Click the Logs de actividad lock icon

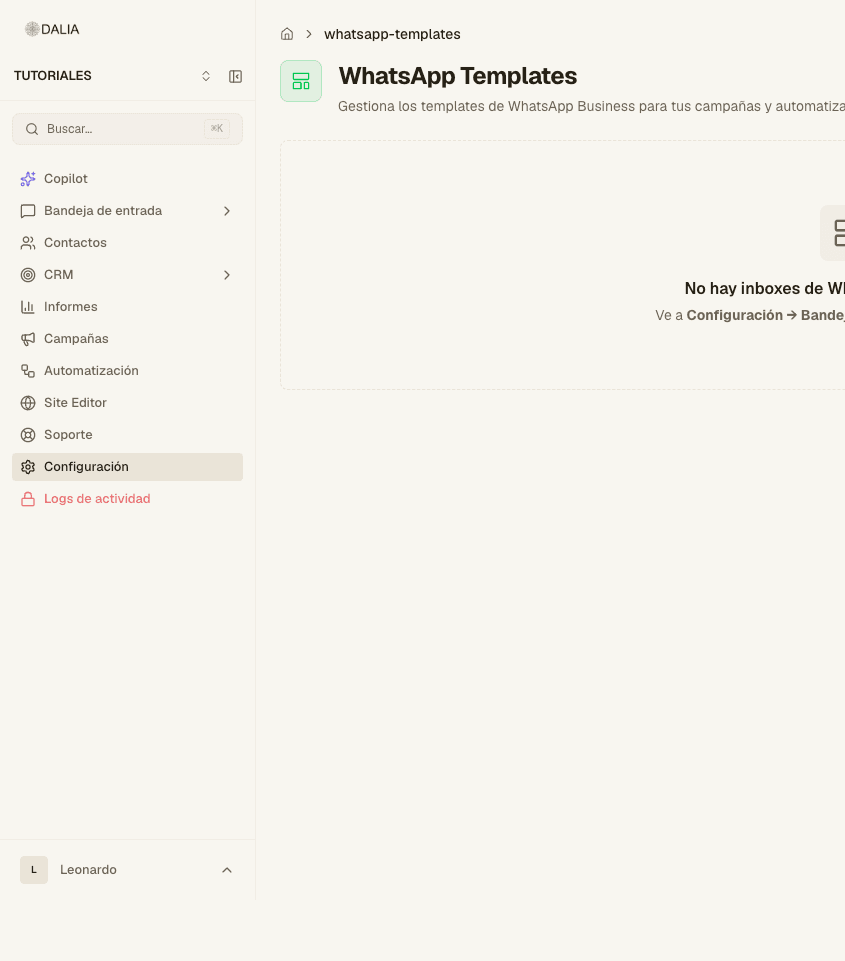pyautogui.click(x=28, y=499)
